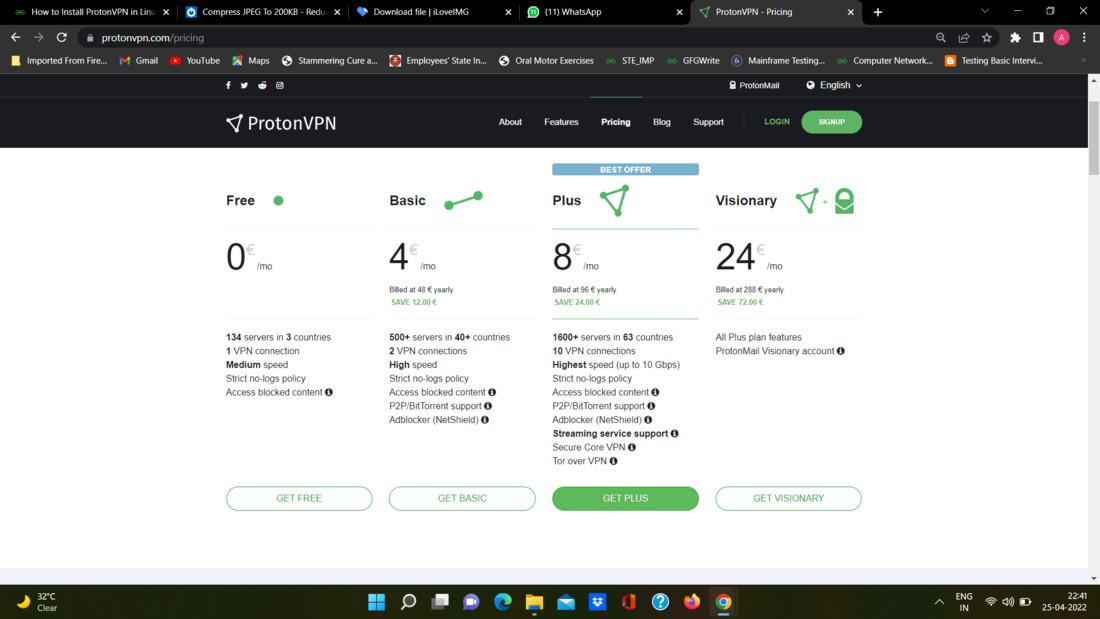
Task: Open YouTube bookmark
Action: pos(195,60)
